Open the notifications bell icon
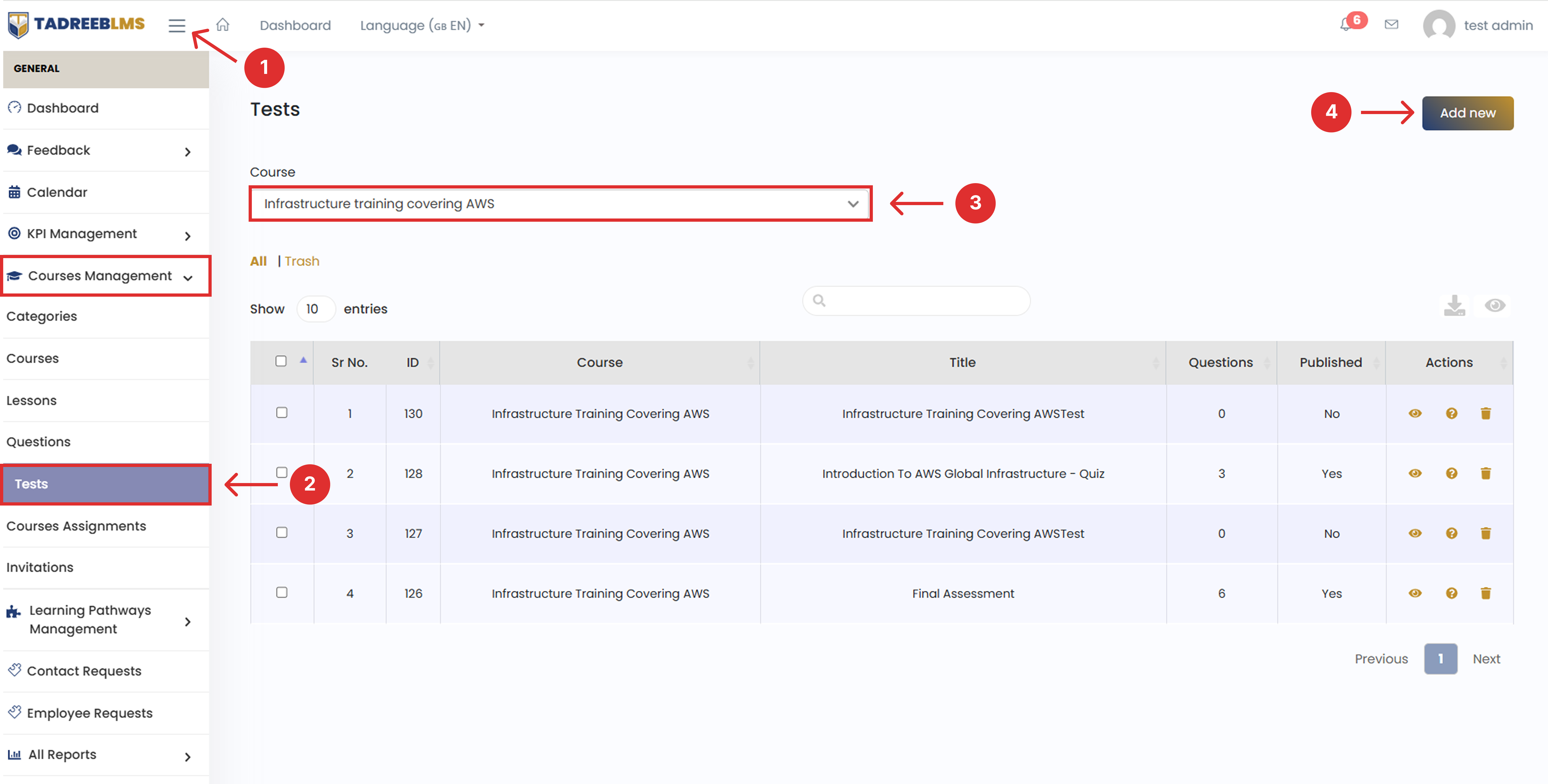This screenshot has height=784, width=1548. point(1345,25)
